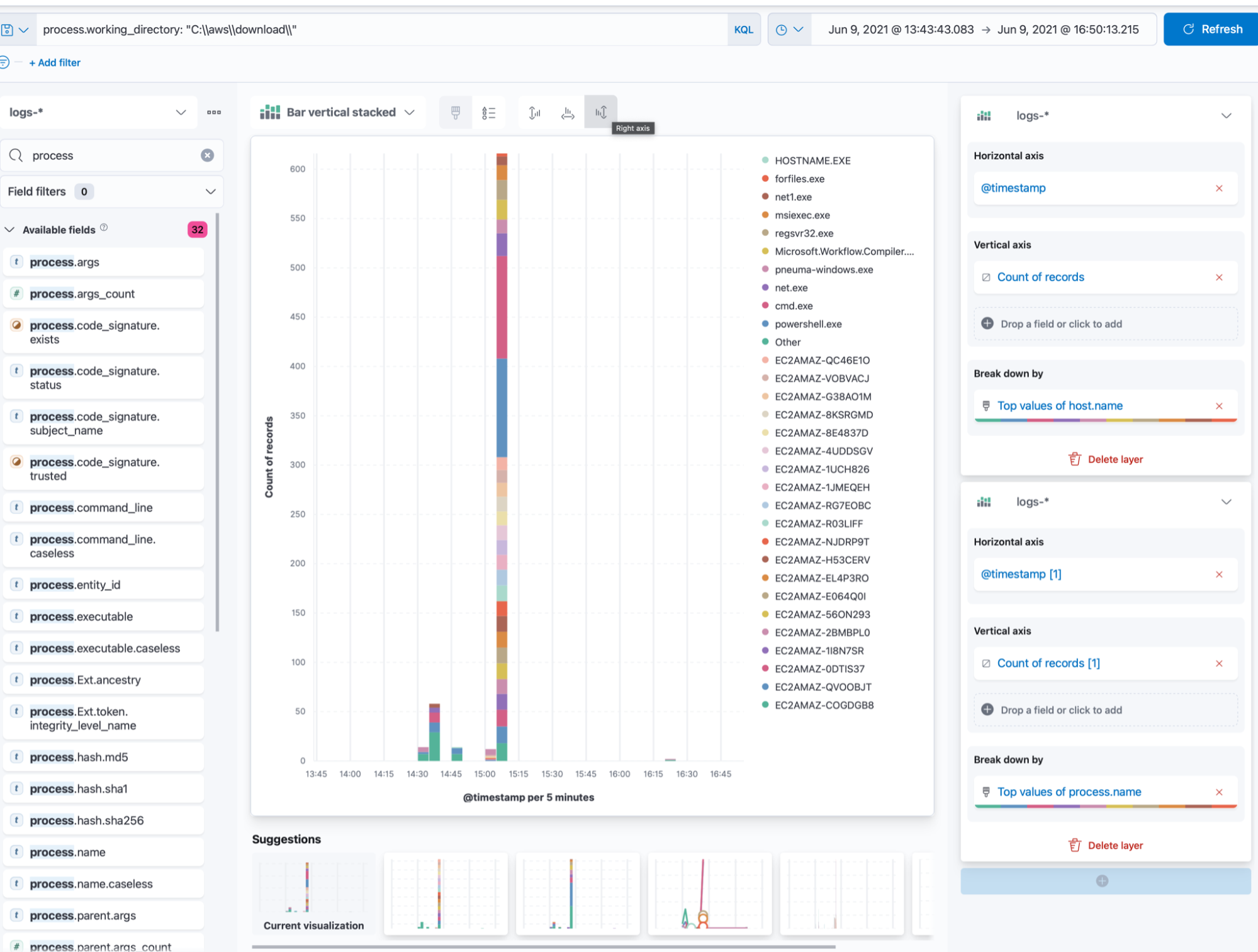
Task: Click the right axis toggle icon in toolbar
Action: coord(600,111)
